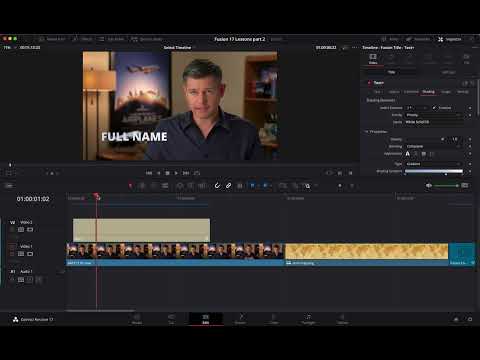This screenshot has width=480, height=360.
Task: Toggle the Inspector panel
Action: pyautogui.click(x=450, y=39)
